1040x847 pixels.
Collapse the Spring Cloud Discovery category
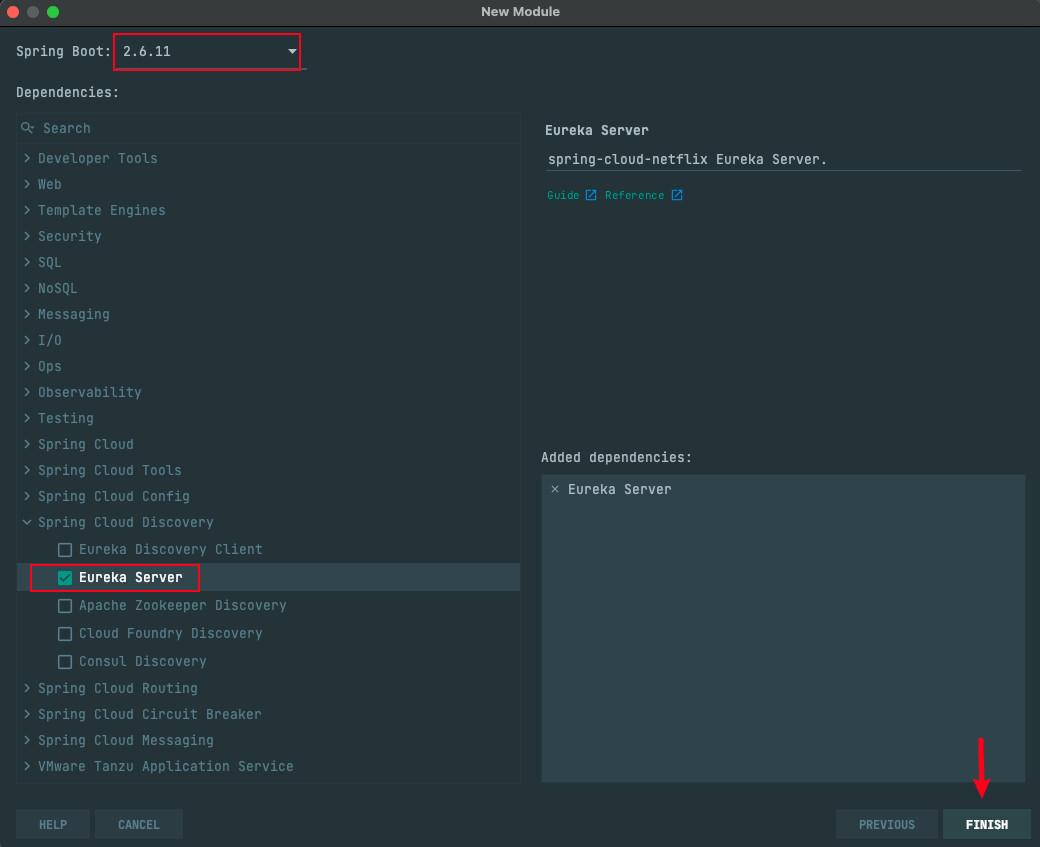(27, 522)
